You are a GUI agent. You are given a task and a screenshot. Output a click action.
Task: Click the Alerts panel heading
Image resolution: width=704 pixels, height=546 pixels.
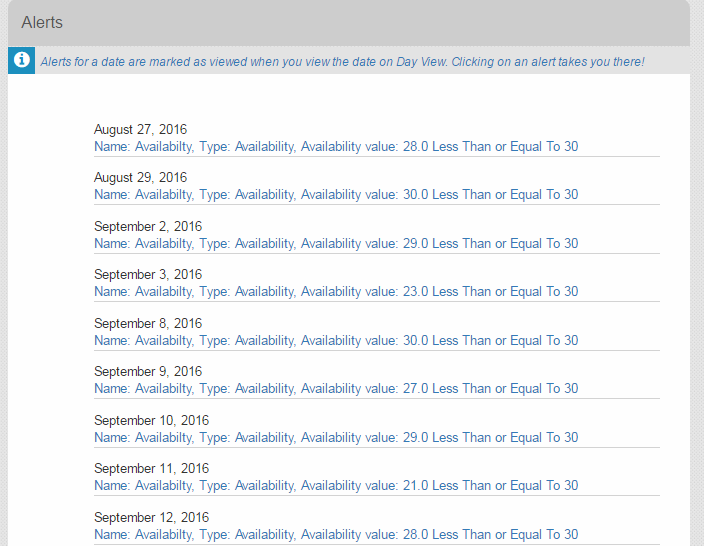click(x=42, y=22)
